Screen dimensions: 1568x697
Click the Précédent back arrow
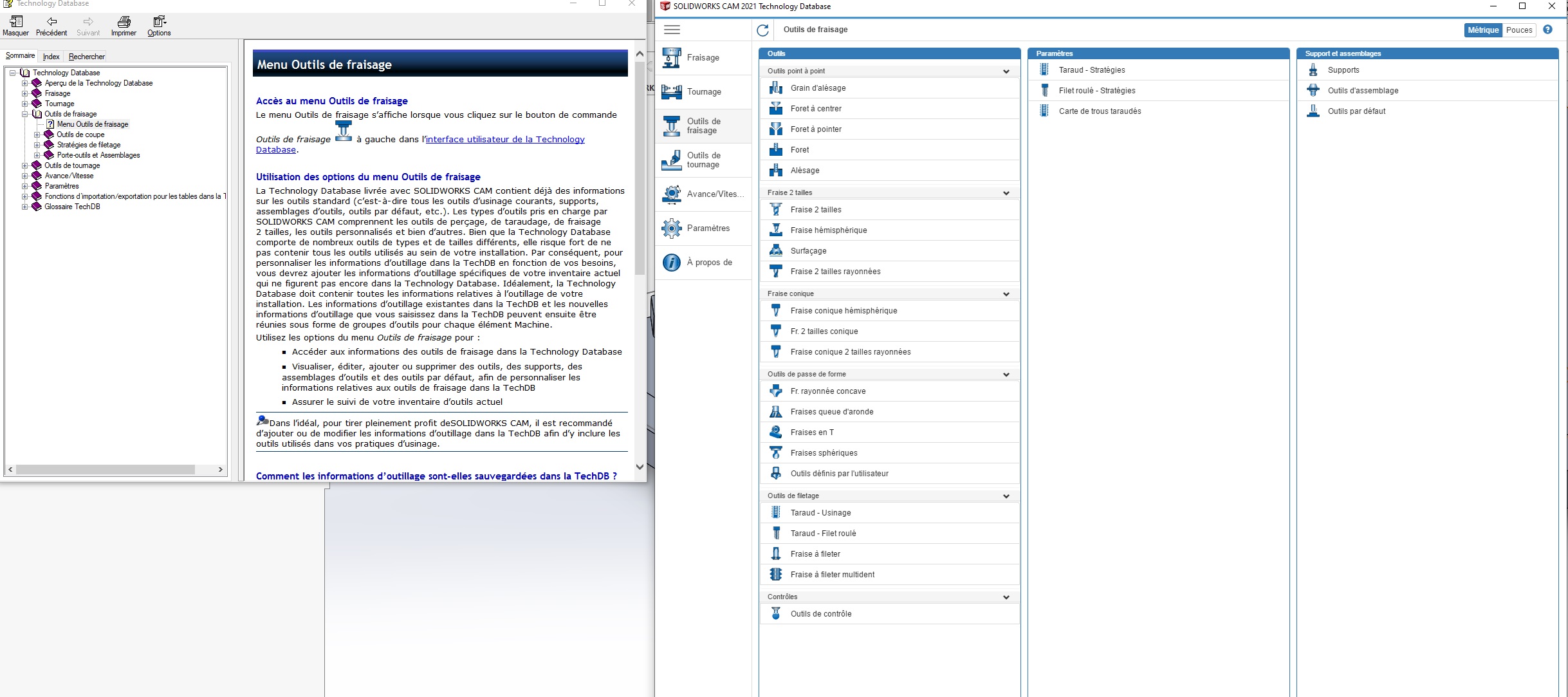51,22
